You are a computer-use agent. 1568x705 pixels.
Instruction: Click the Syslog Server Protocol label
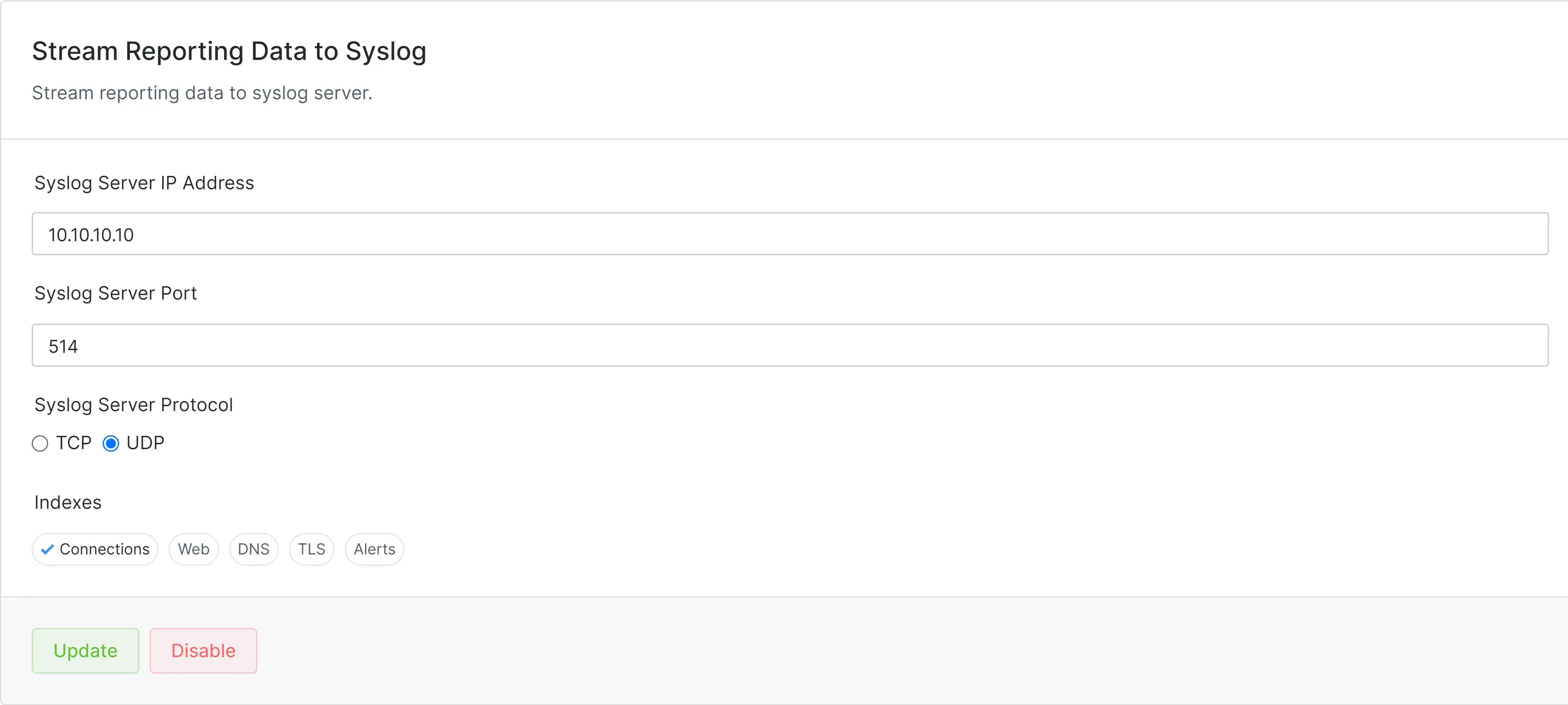tap(133, 405)
